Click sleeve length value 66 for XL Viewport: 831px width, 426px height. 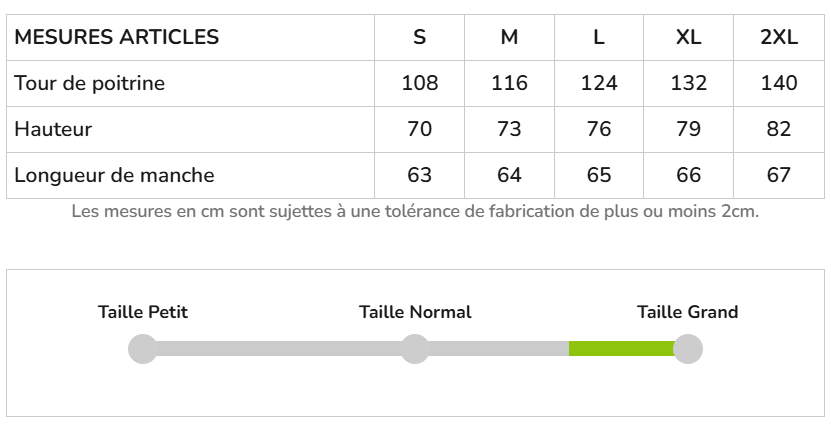pyautogui.click(x=688, y=175)
